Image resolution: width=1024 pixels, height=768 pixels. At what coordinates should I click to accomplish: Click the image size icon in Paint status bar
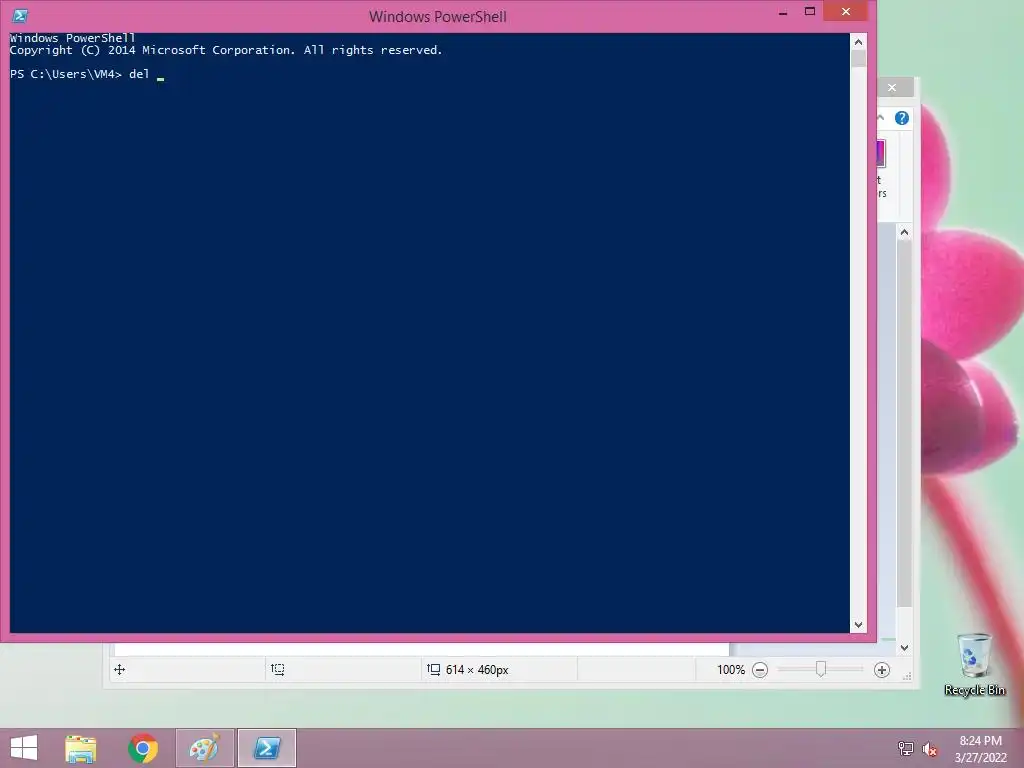(433, 669)
